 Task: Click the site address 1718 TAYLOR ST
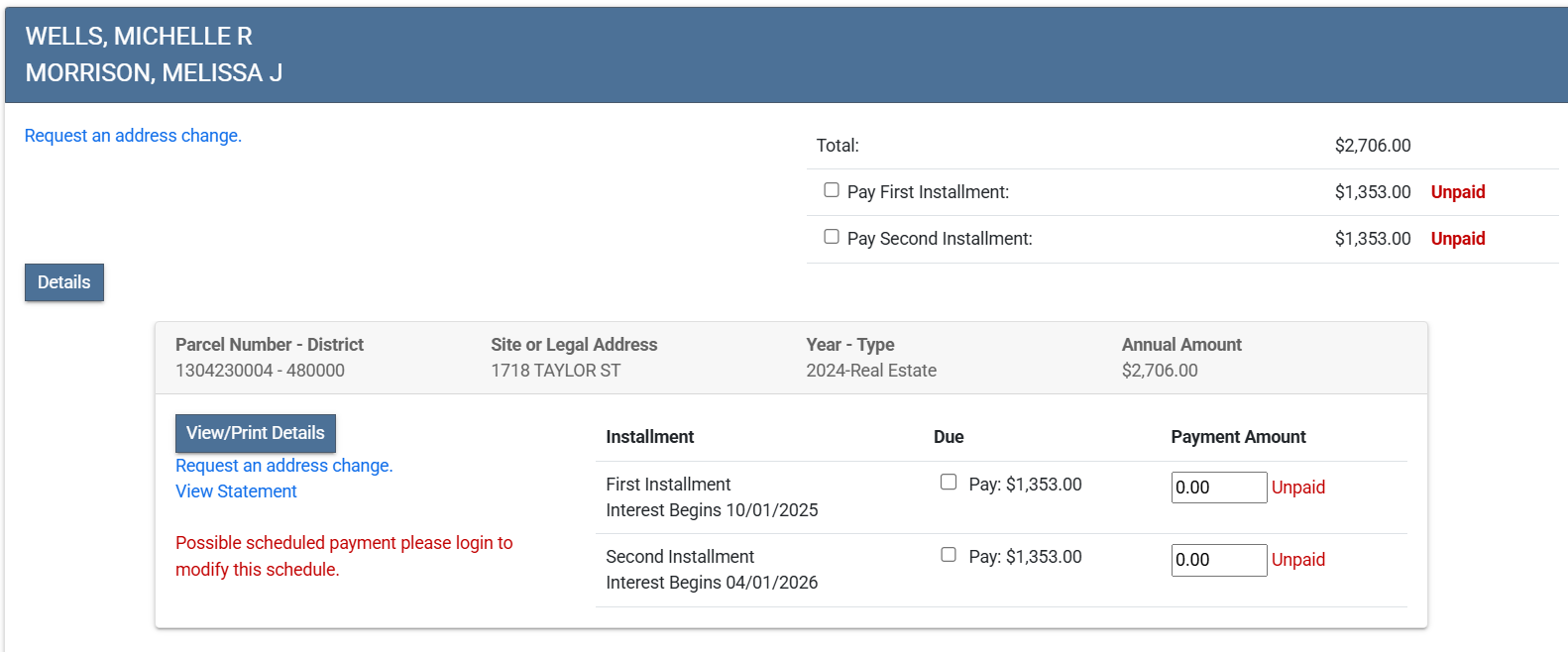555,371
